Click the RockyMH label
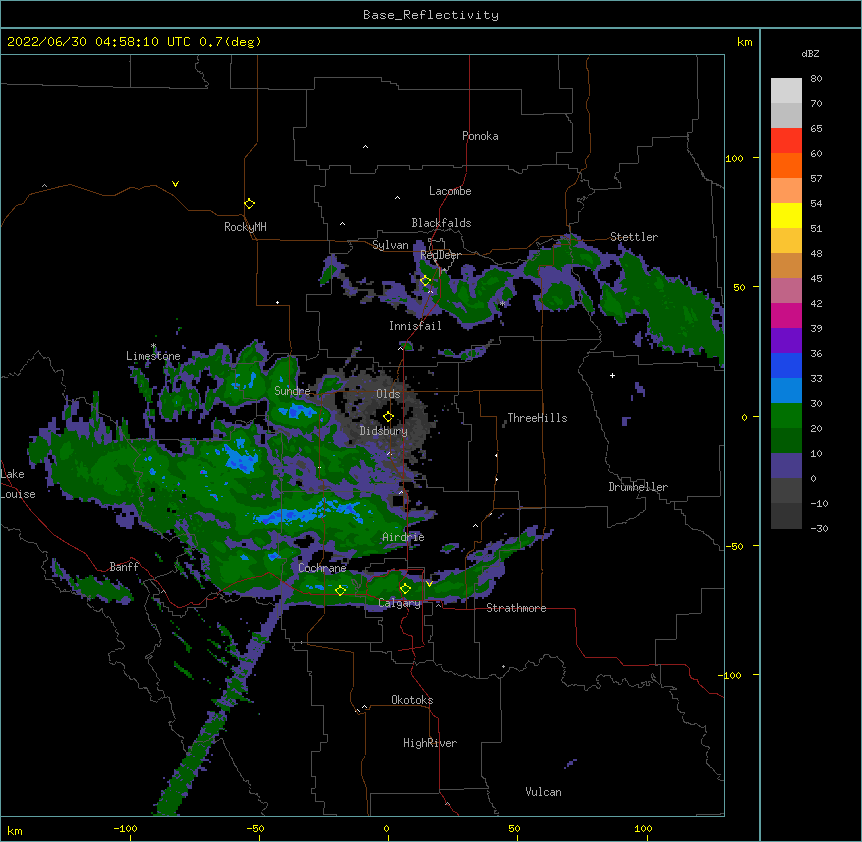This screenshot has width=862, height=842. pyautogui.click(x=245, y=227)
